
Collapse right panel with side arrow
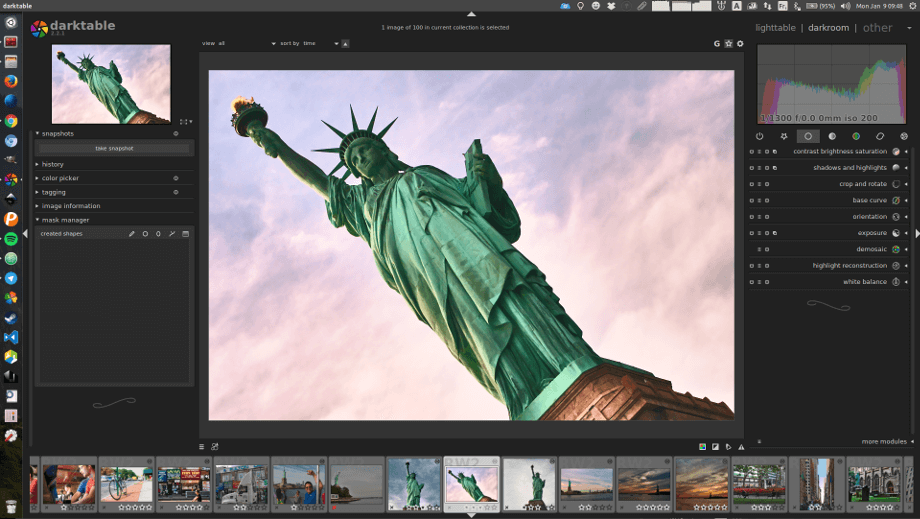pyautogui.click(x=917, y=233)
